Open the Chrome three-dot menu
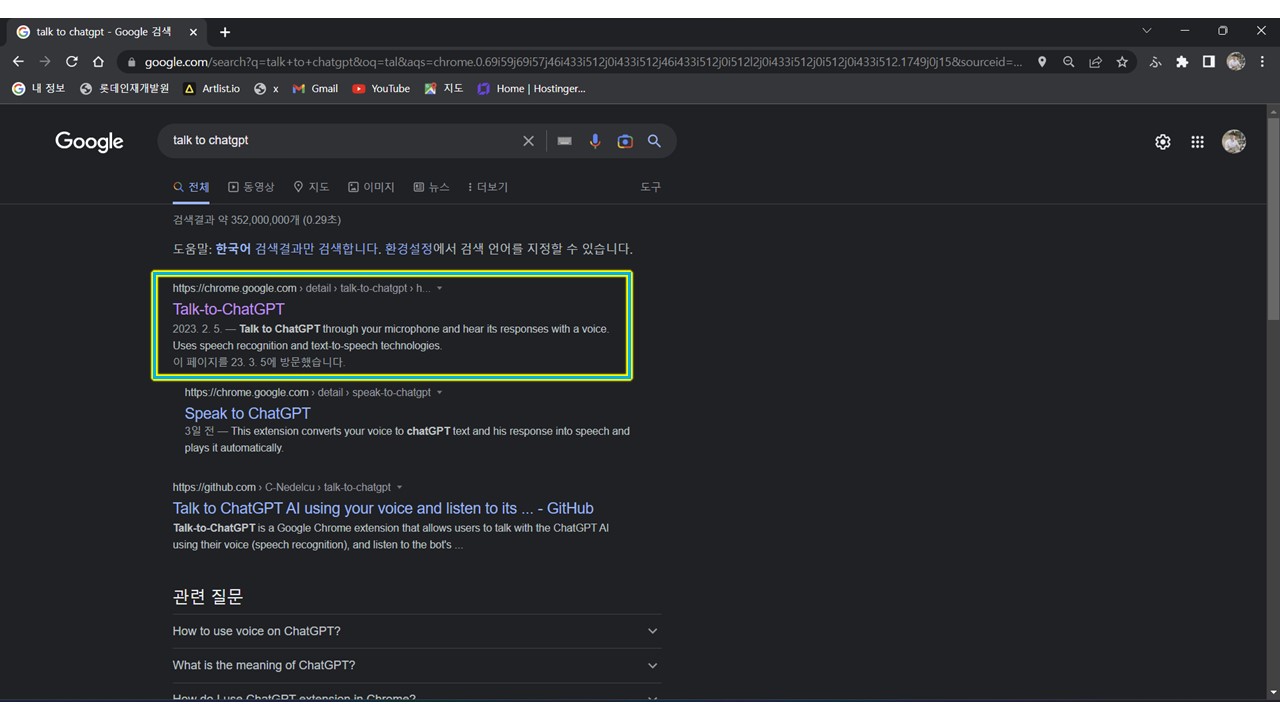Image resolution: width=1280 pixels, height=720 pixels. click(x=1263, y=62)
